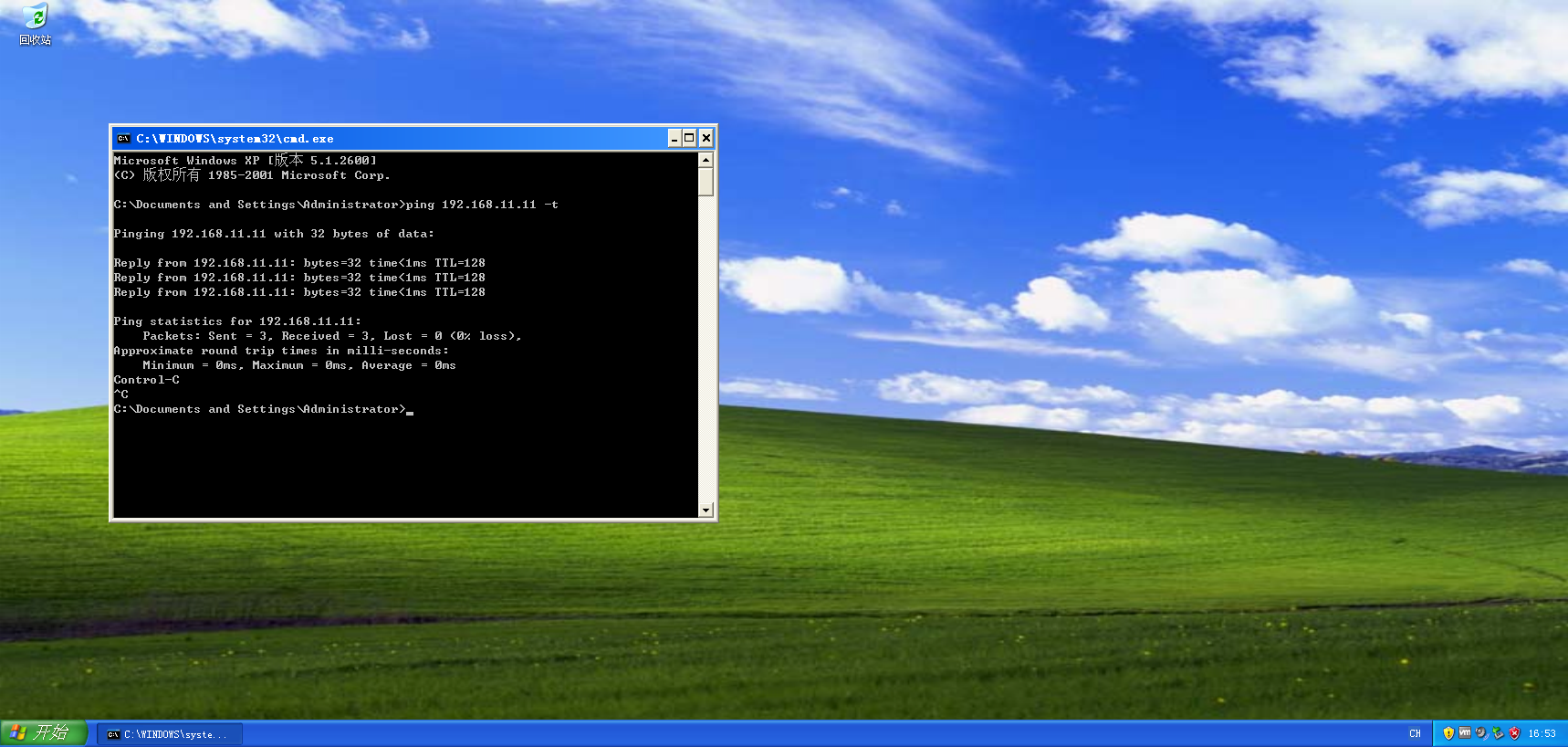The height and width of the screenshot is (747, 1568).
Task: Open the VMware Tools tray icon
Action: pyautogui.click(x=1465, y=733)
